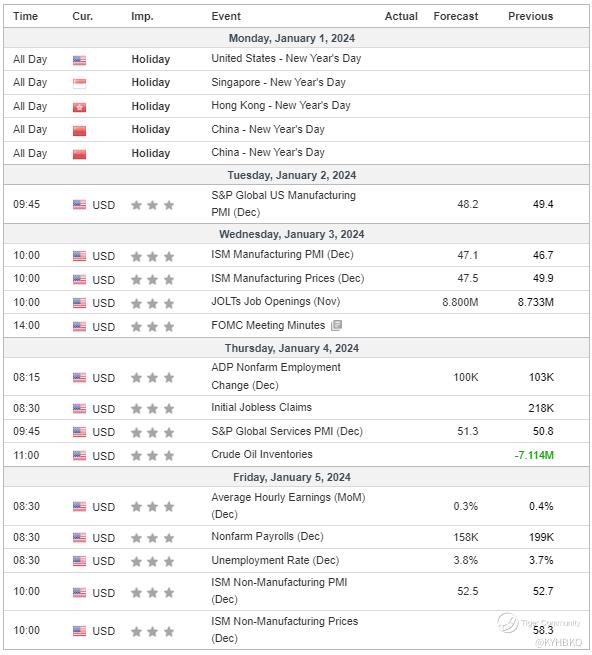The width and height of the screenshot is (592, 655).
Task: Open the ADP Nonfarm Employment Change event
Action: pyautogui.click(x=276, y=376)
